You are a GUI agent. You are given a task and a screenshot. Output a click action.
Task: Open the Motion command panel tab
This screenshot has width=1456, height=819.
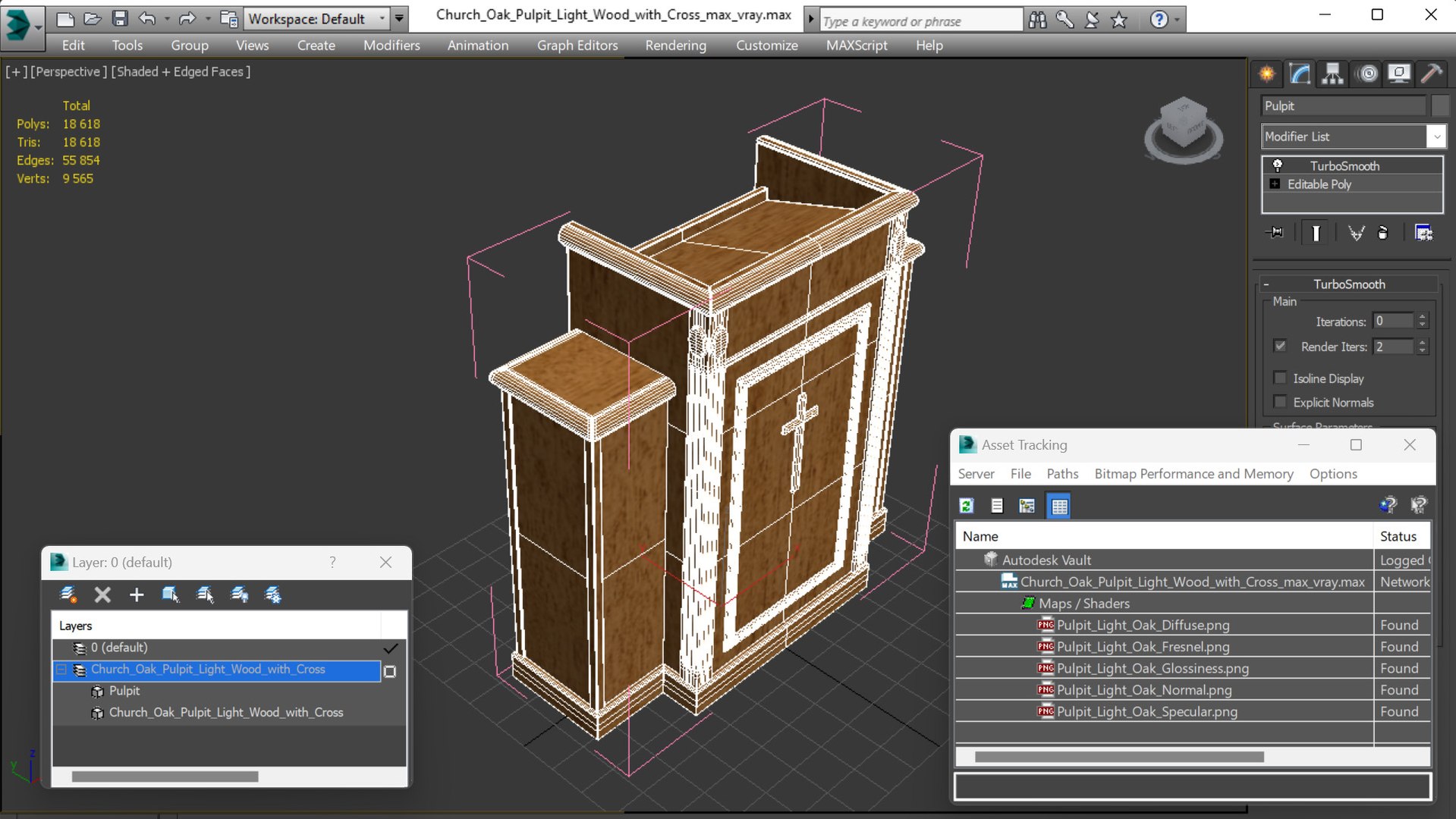tap(1368, 74)
